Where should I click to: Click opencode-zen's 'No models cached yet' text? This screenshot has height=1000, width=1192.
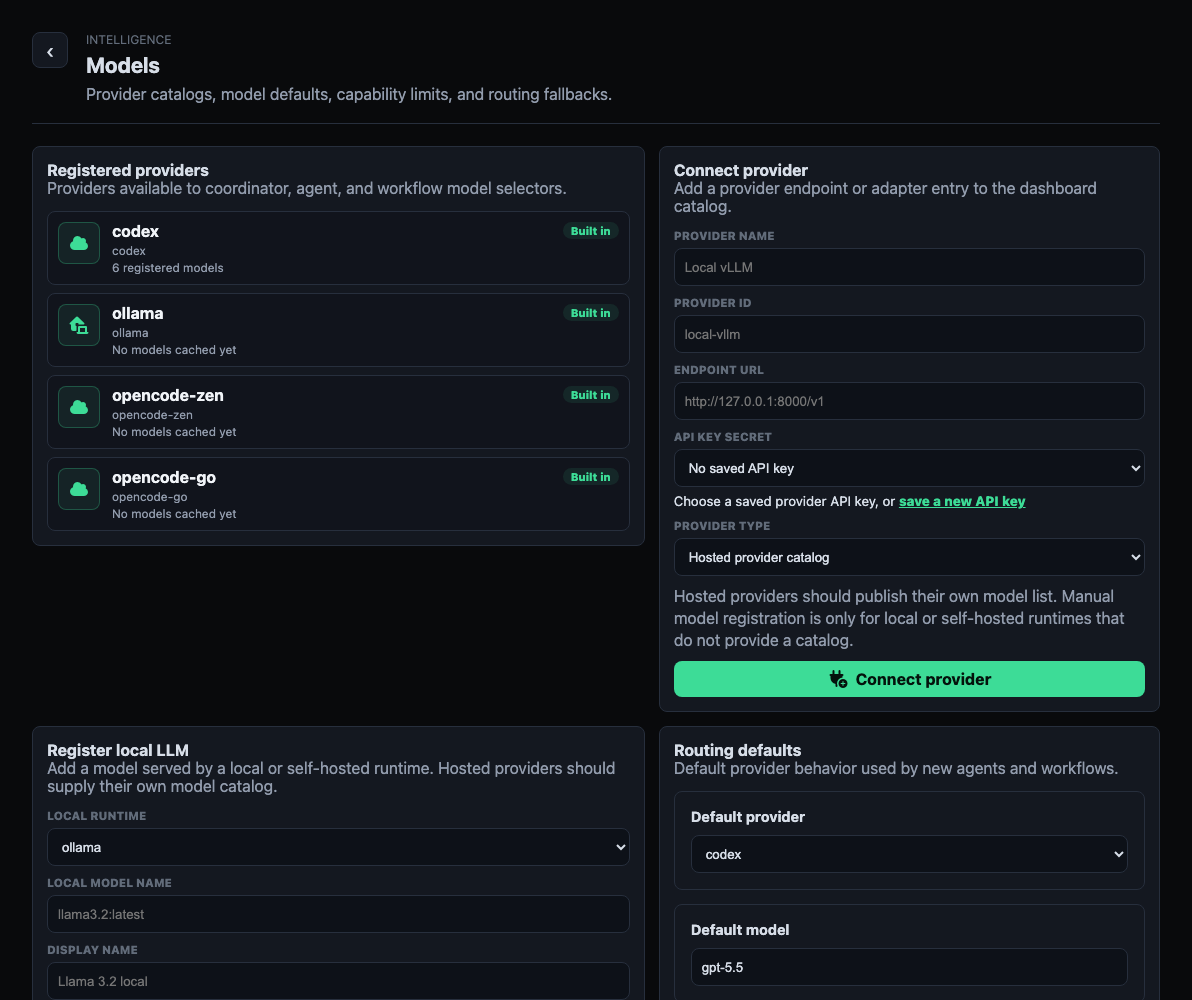click(x=174, y=432)
